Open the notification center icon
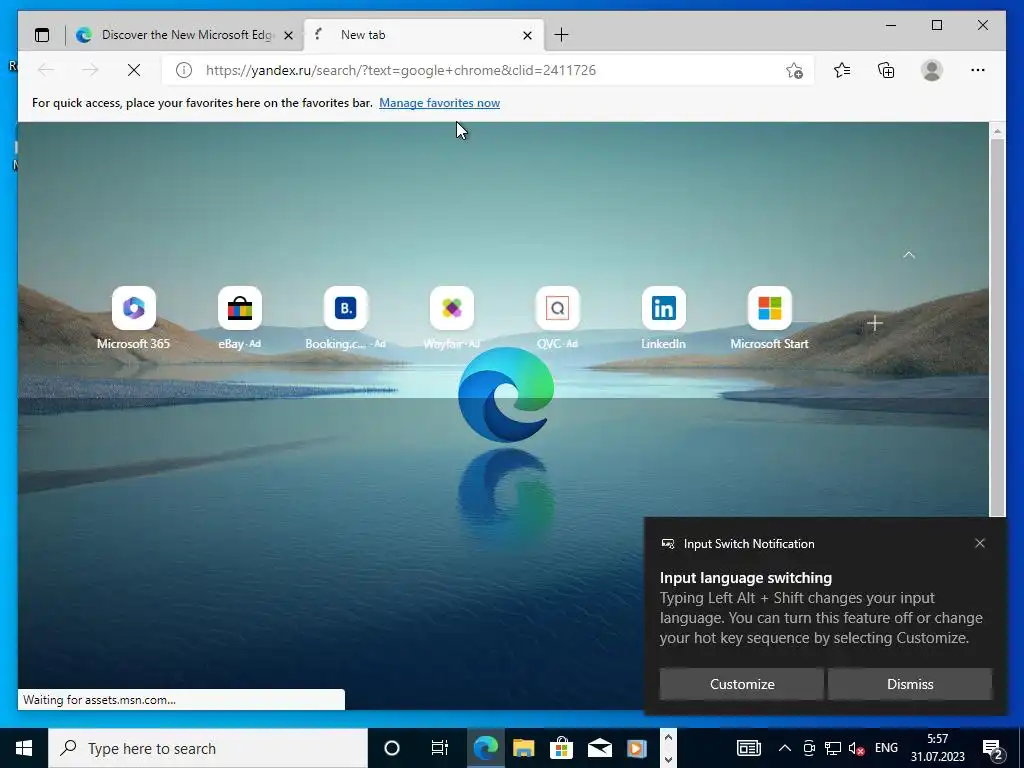Viewport: 1024px width, 768px height. 993,748
